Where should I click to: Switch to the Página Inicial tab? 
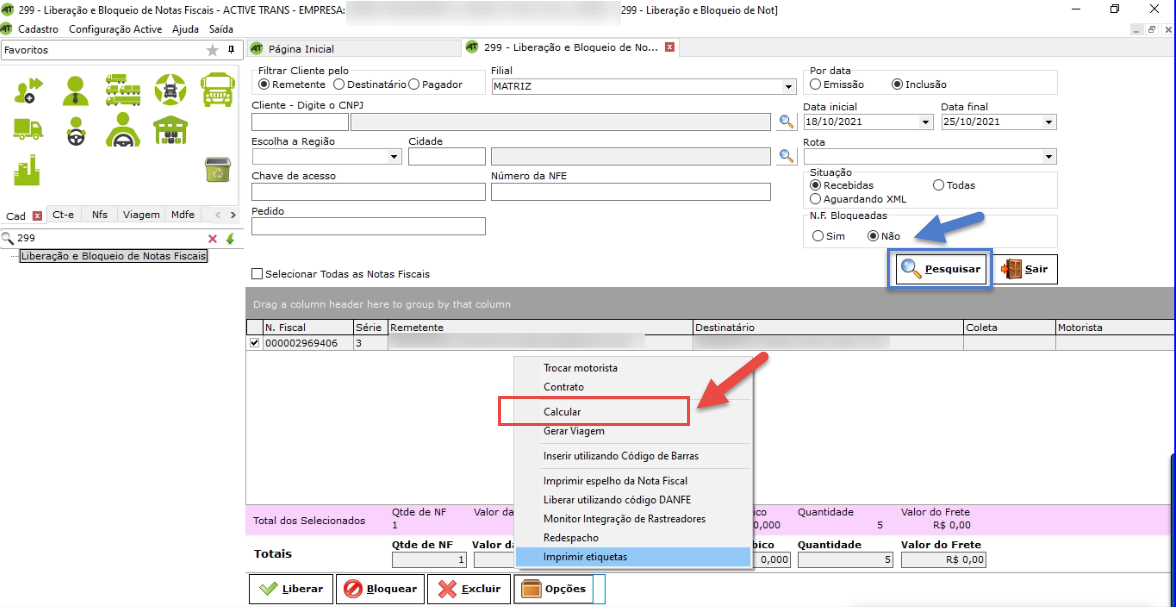pos(300,49)
